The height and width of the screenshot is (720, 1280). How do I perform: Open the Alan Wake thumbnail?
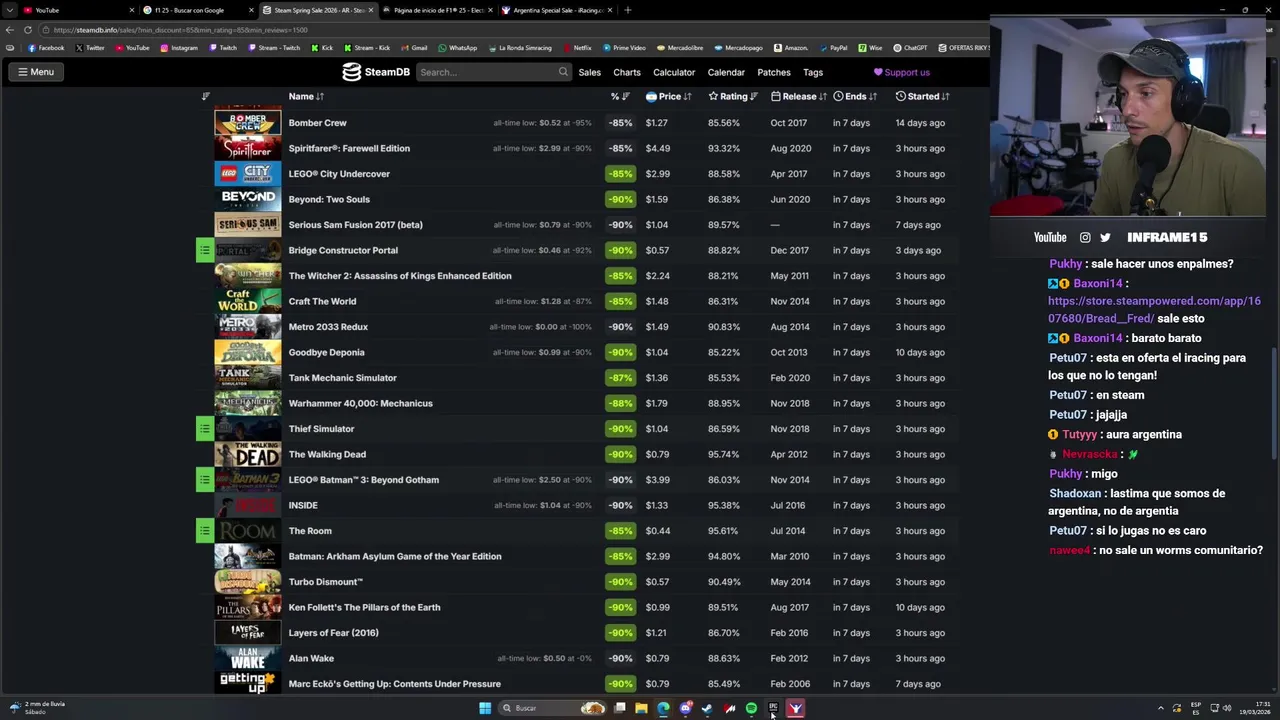pos(248,658)
